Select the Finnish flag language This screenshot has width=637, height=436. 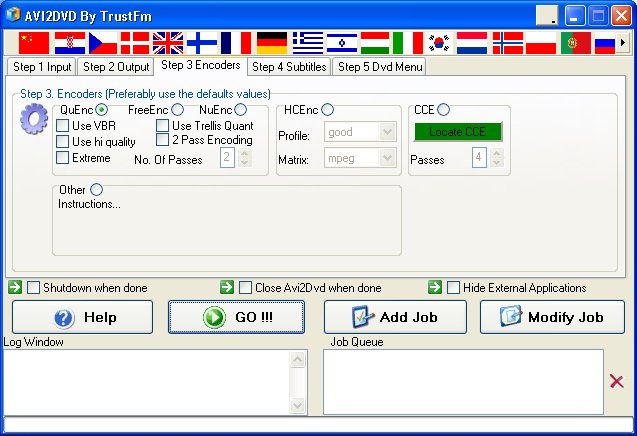(202, 43)
